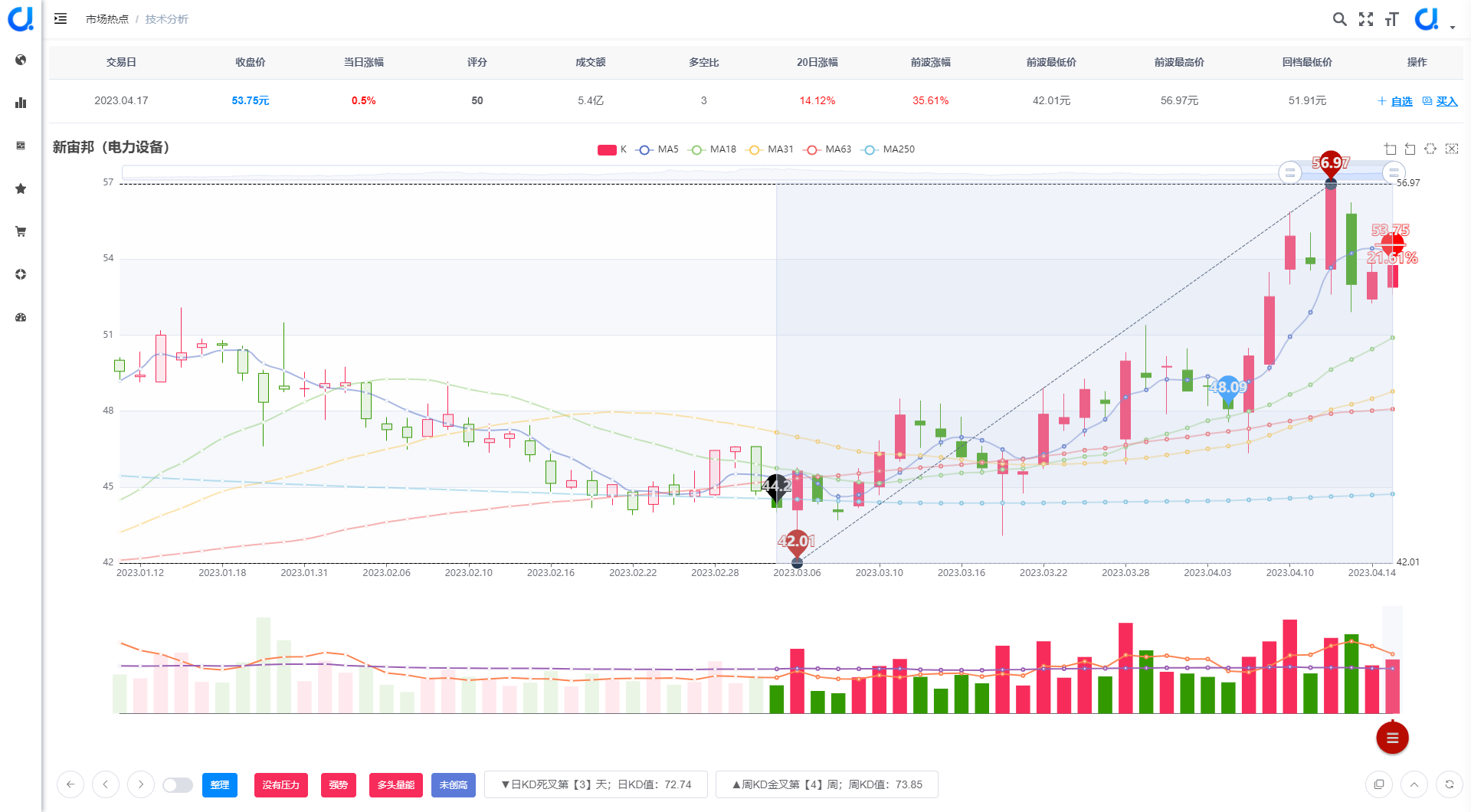The width and height of the screenshot is (1471, 812).
Task: Toggle the switch beside the 整理 button
Action: (178, 785)
